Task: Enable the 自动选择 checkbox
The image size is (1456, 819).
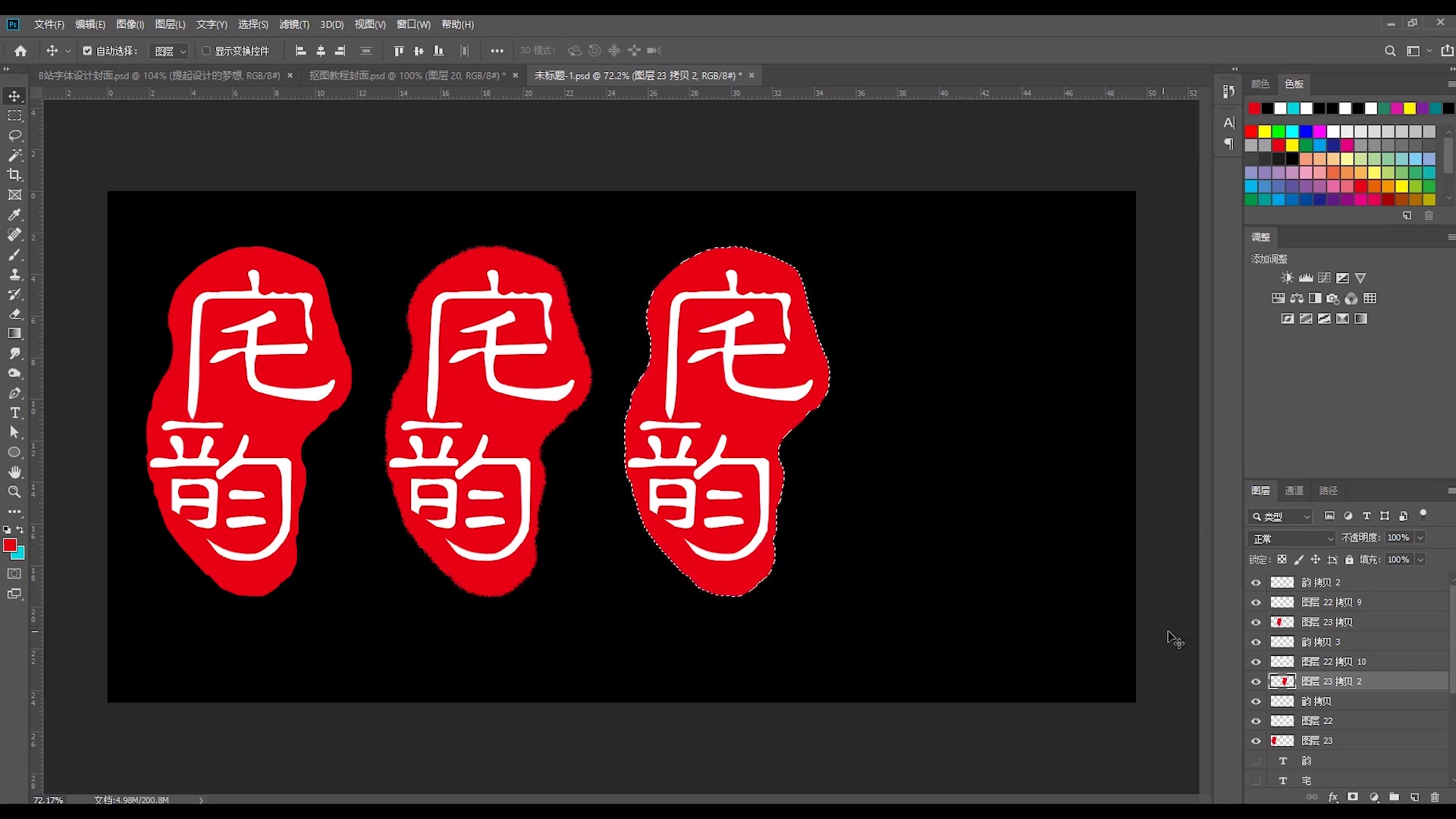Action: [87, 51]
